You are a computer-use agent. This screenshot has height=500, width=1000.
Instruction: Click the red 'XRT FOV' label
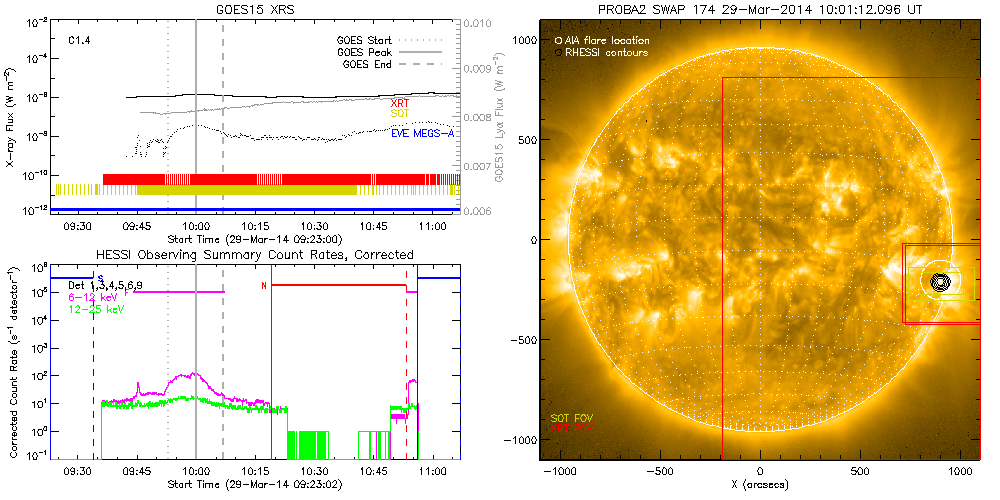click(x=571, y=429)
